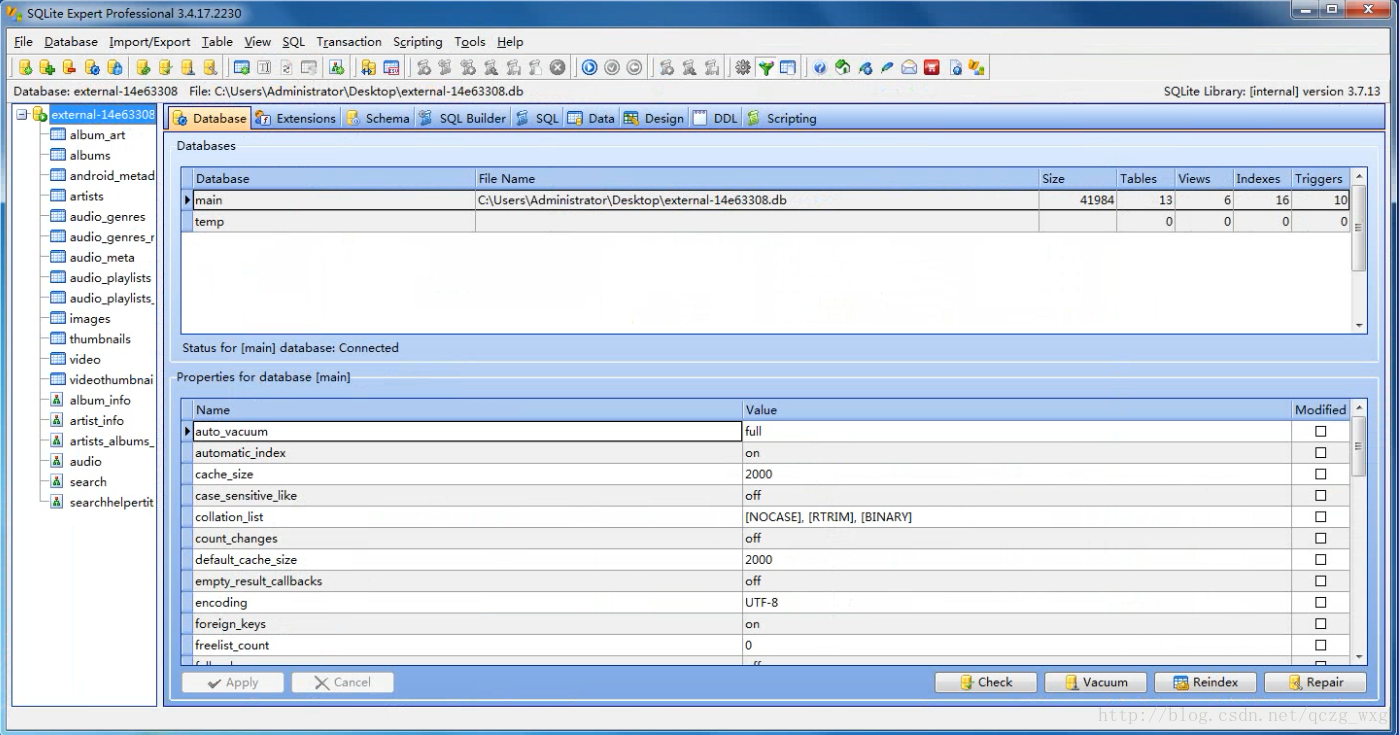Viewport: 1399px width, 735px height.
Task: Switch to the DDL tab
Action: (x=716, y=118)
